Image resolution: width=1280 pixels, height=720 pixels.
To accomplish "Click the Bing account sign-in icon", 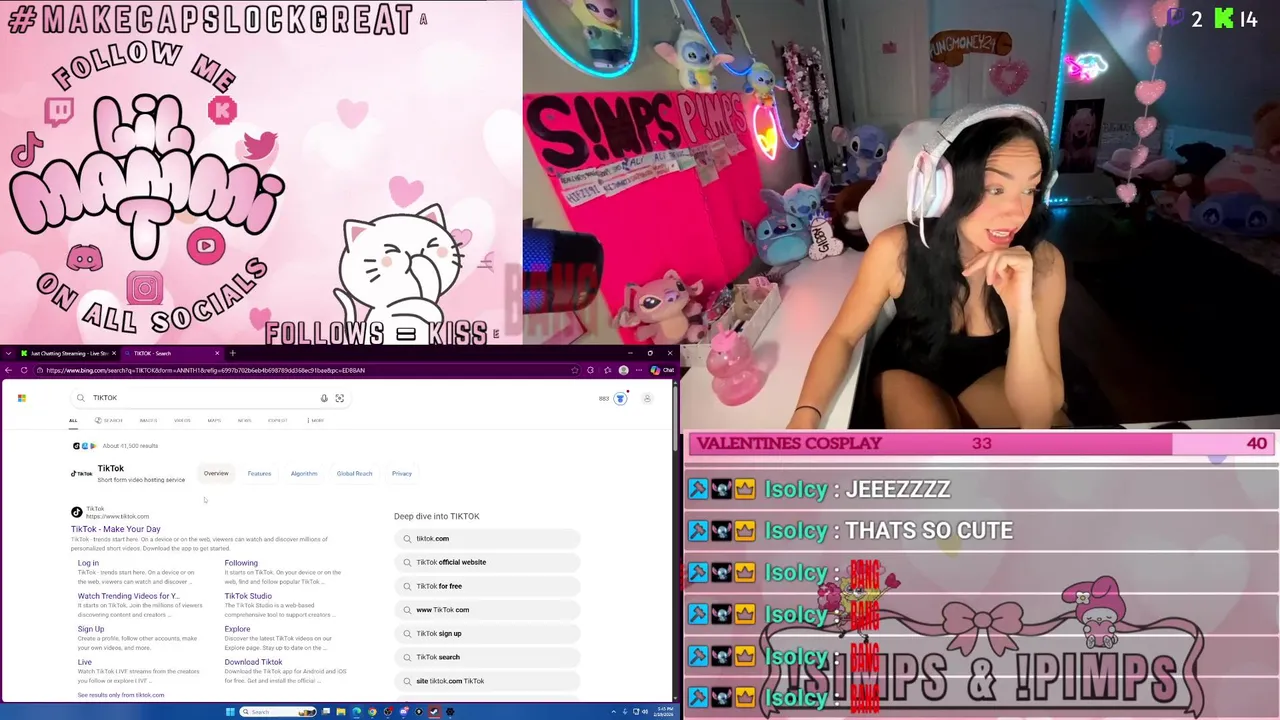I will click(647, 398).
